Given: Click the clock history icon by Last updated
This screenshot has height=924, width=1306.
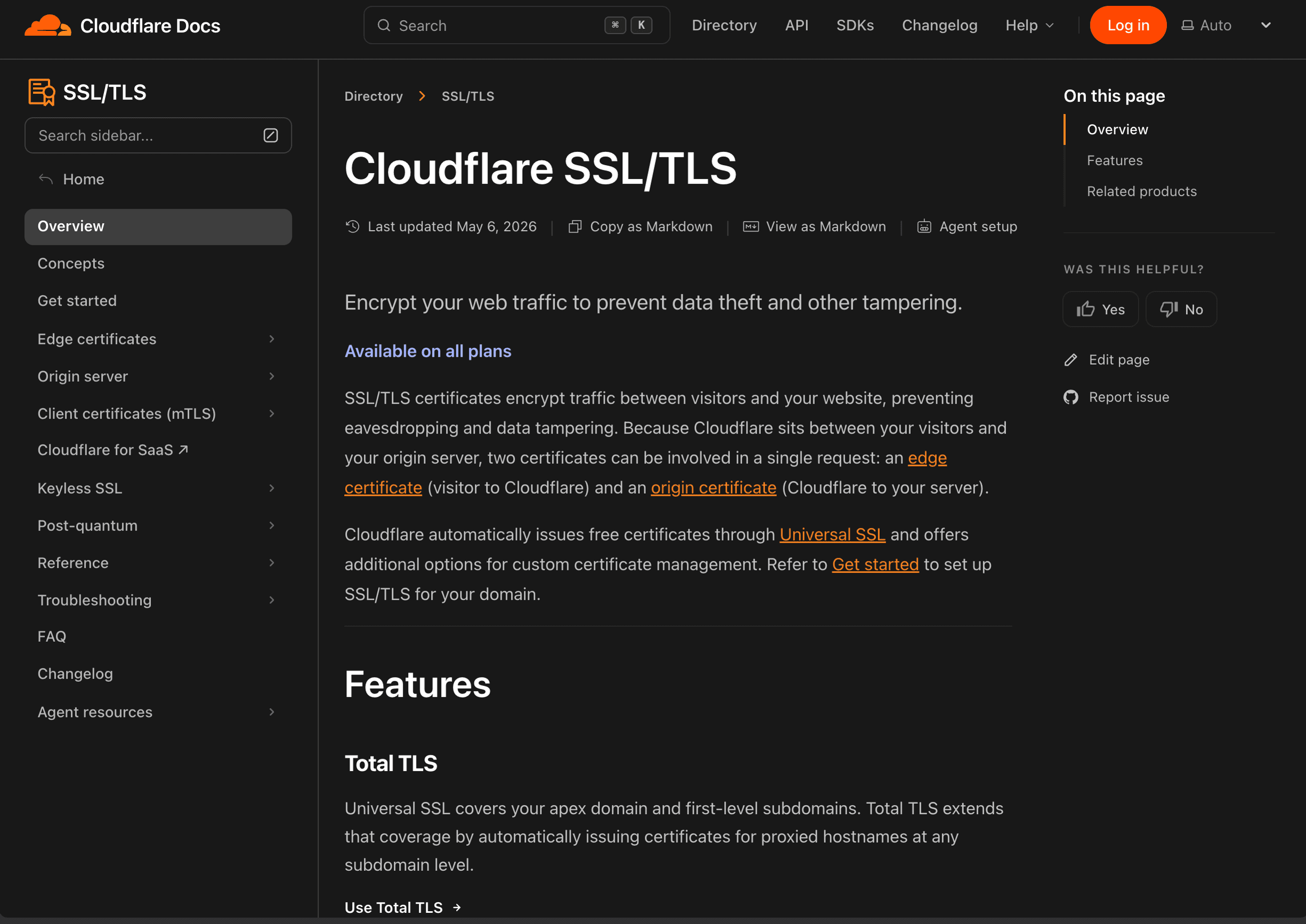Looking at the screenshot, I should click(x=352, y=226).
